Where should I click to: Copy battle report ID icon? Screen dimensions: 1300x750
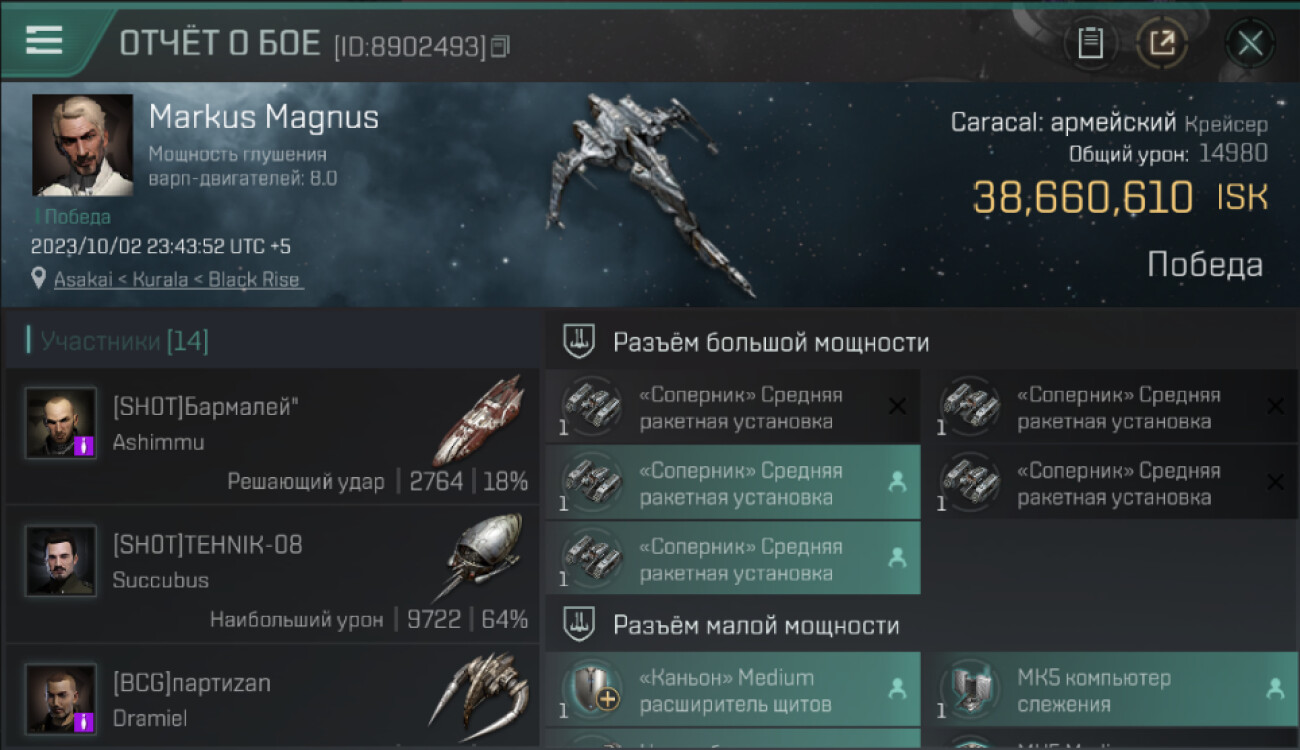coord(500,45)
